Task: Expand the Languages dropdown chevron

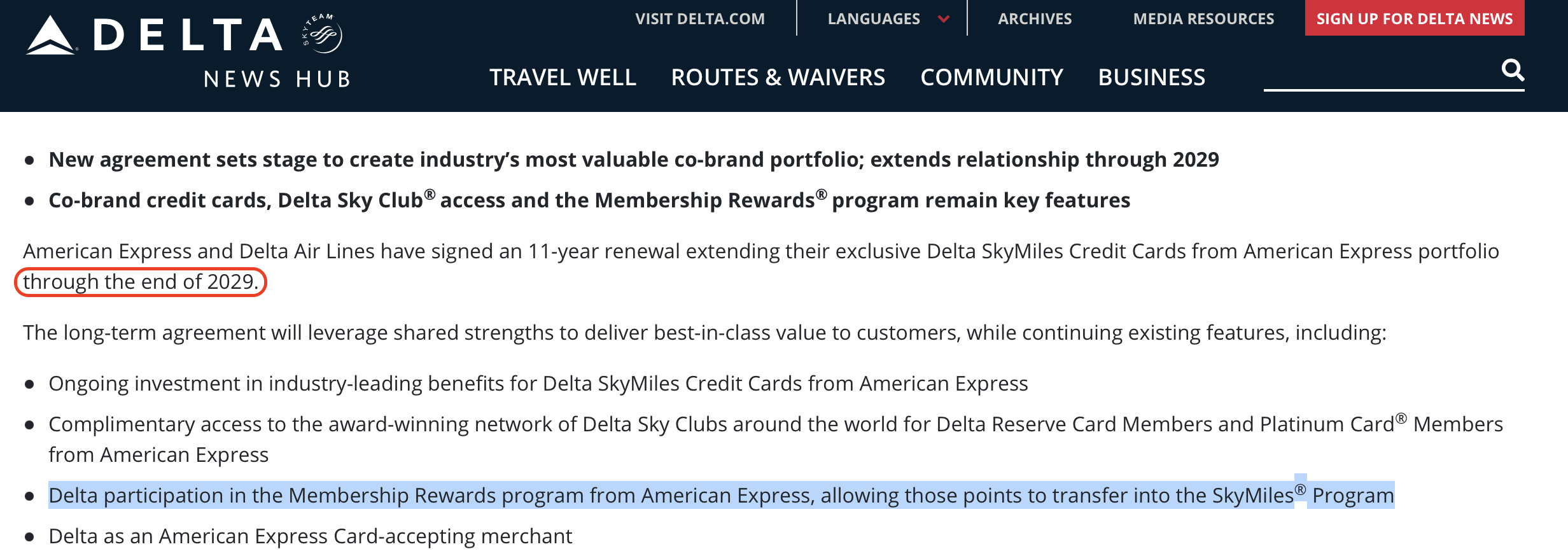Action: (944, 19)
